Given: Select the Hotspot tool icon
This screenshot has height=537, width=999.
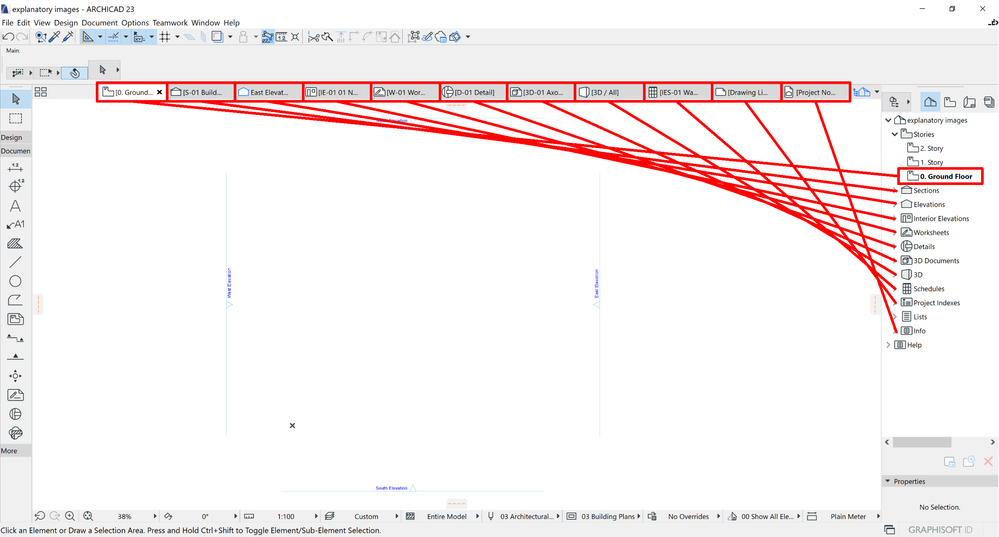Looking at the screenshot, I should point(15,376).
